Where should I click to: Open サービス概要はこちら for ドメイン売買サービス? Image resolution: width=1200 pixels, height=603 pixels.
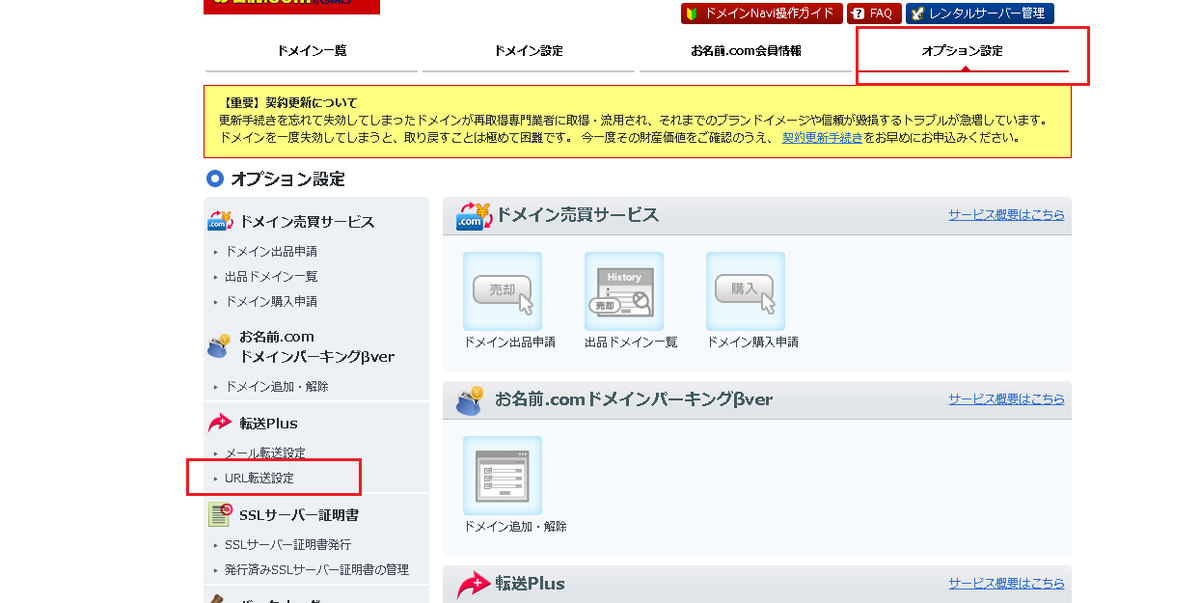(1006, 215)
